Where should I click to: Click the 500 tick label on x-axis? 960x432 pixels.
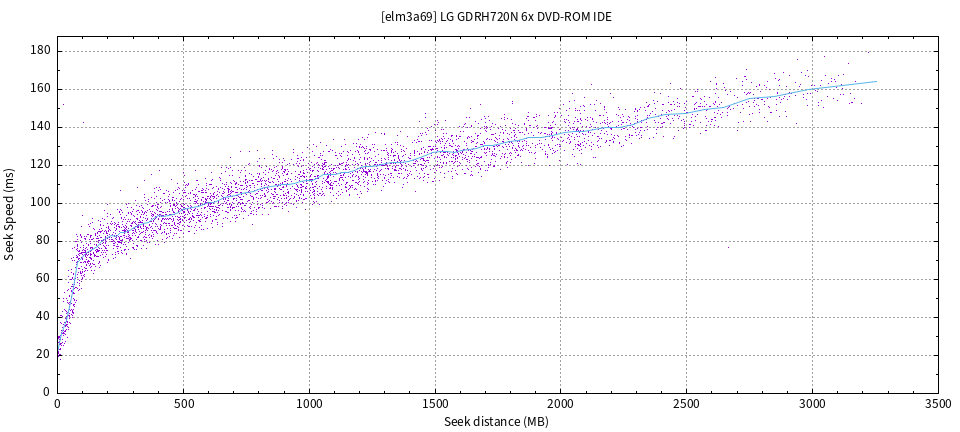pos(183,405)
